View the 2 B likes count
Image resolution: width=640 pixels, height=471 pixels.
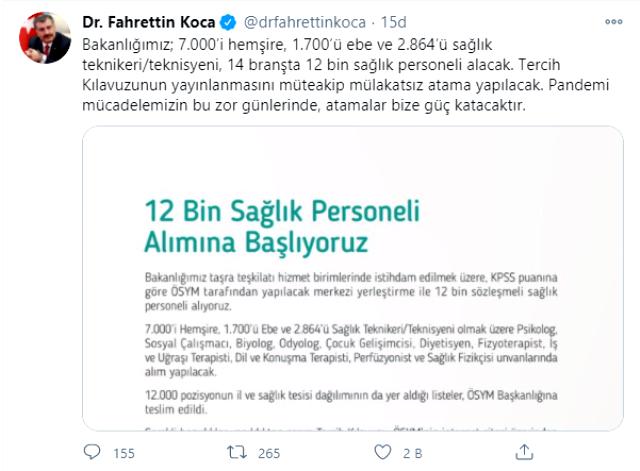point(412,453)
